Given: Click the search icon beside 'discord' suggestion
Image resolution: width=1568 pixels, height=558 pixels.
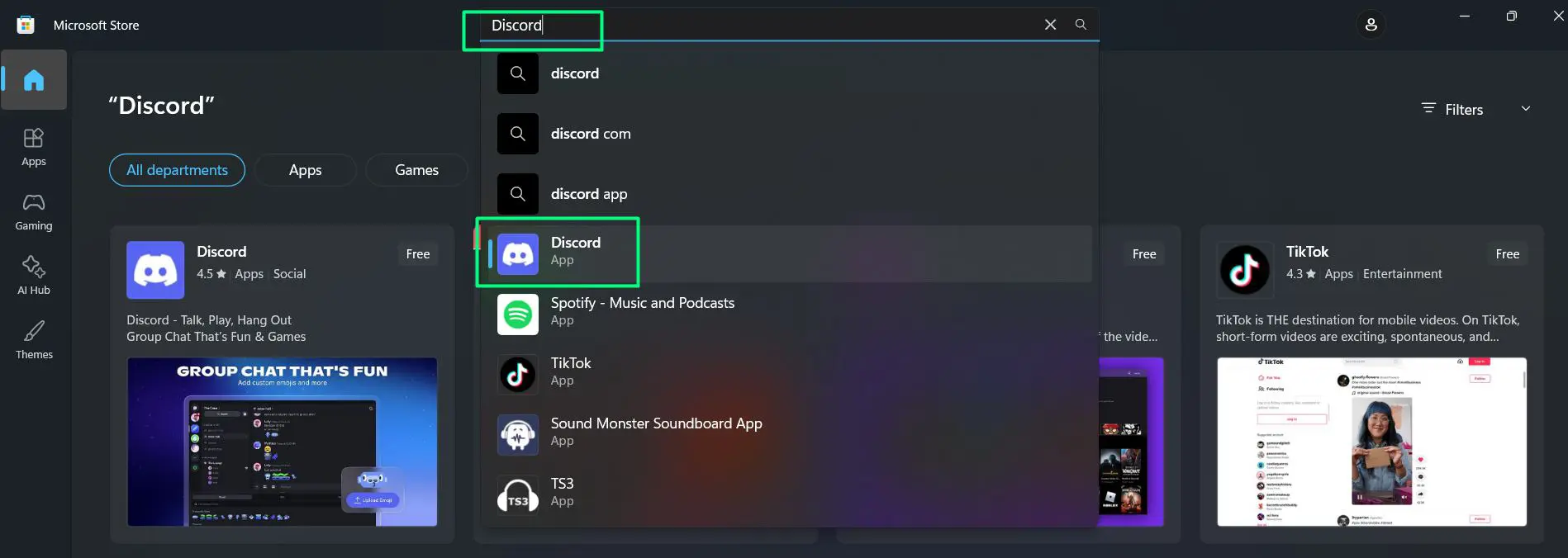Looking at the screenshot, I should pyautogui.click(x=518, y=73).
